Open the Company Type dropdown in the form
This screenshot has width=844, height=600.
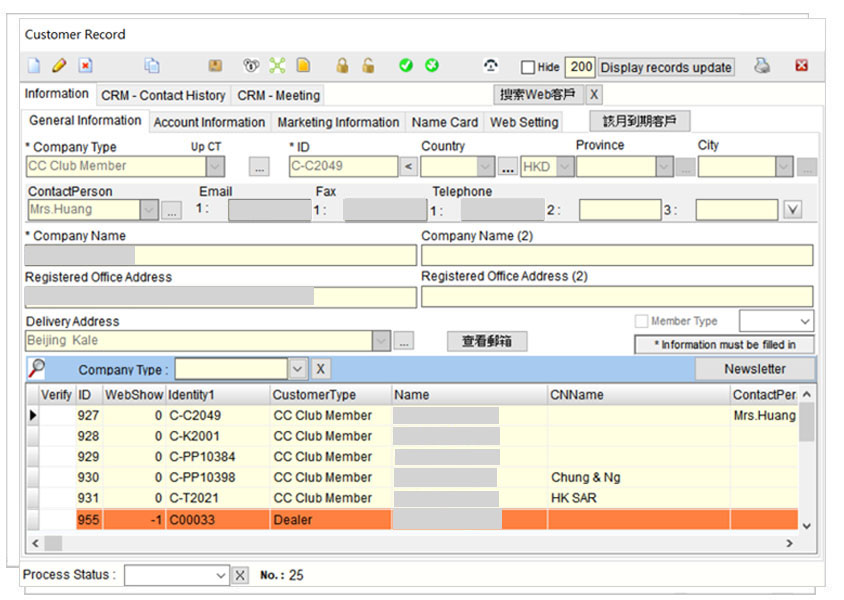pos(215,166)
